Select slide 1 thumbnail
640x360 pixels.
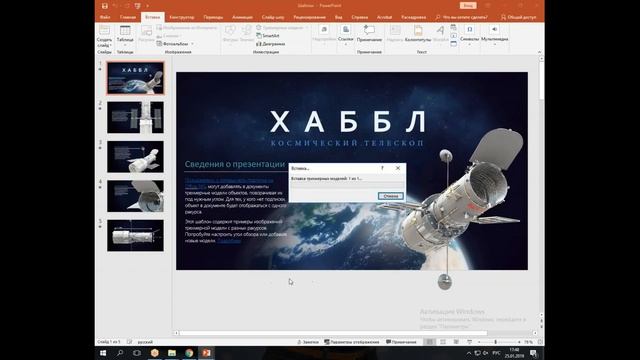tap(136, 78)
